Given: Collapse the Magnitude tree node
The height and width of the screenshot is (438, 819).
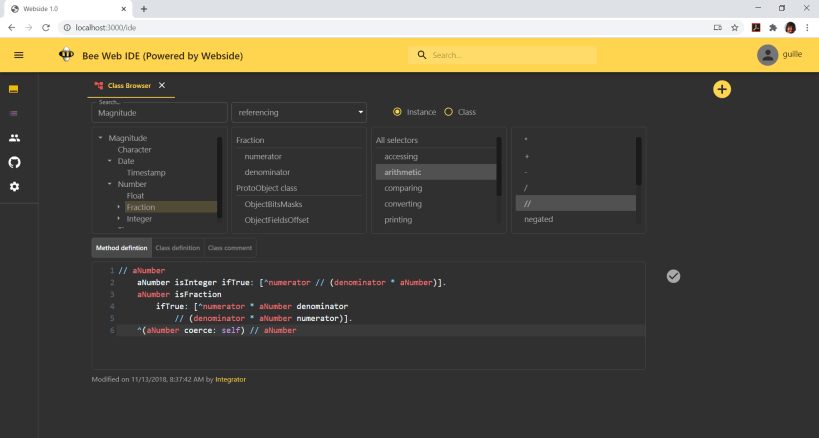Looking at the screenshot, I should [x=101, y=138].
